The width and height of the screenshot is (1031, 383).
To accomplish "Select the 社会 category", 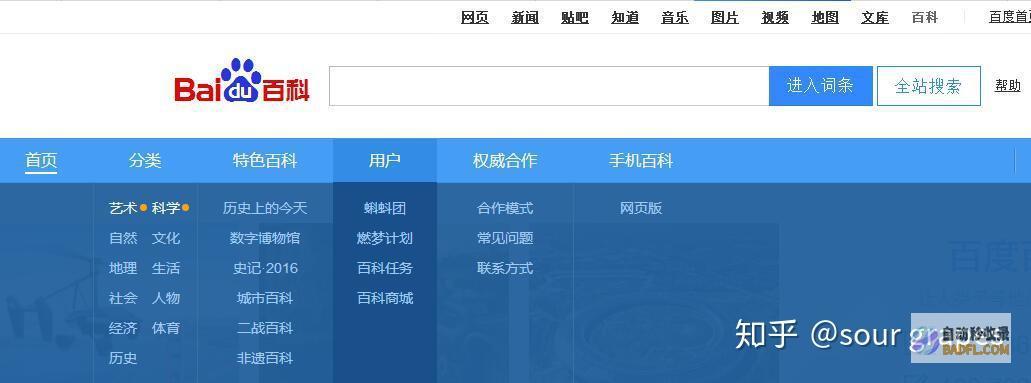I will [123, 298].
